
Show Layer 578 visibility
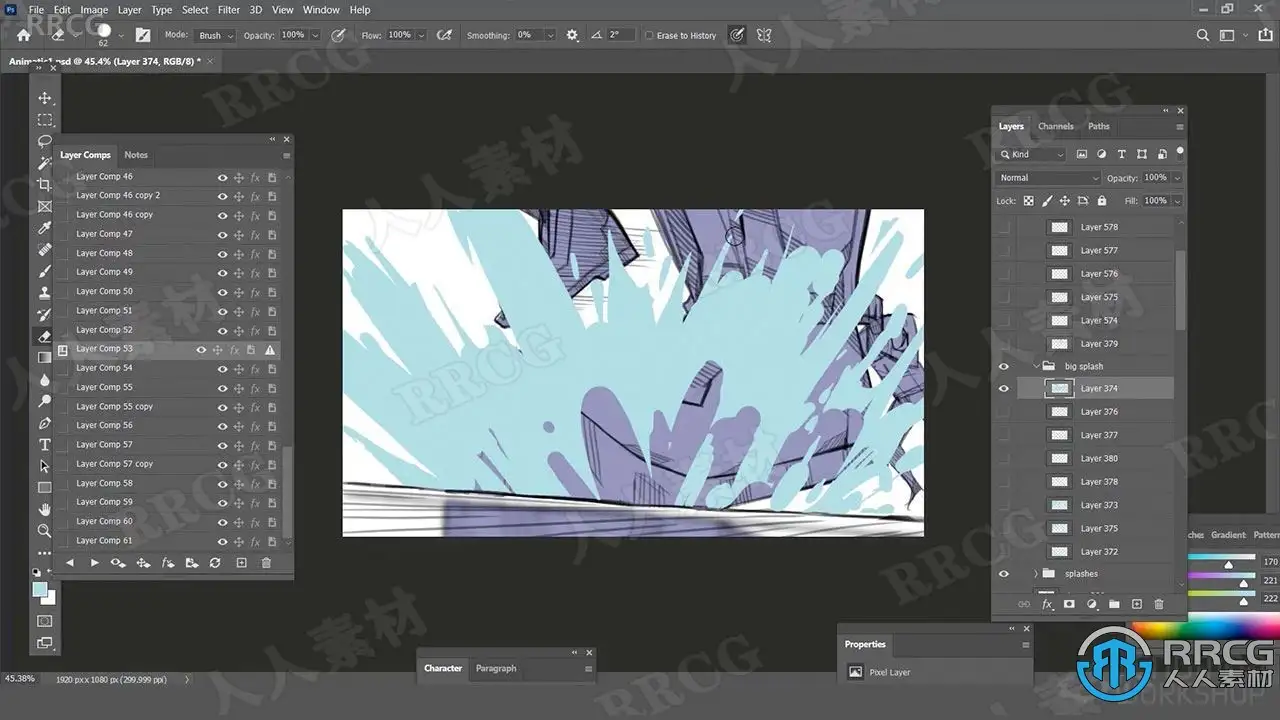1004,227
